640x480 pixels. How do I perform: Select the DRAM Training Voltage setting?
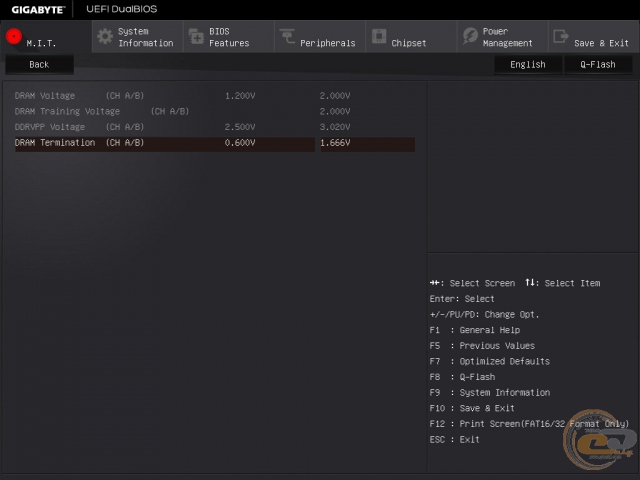pos(215,111)
